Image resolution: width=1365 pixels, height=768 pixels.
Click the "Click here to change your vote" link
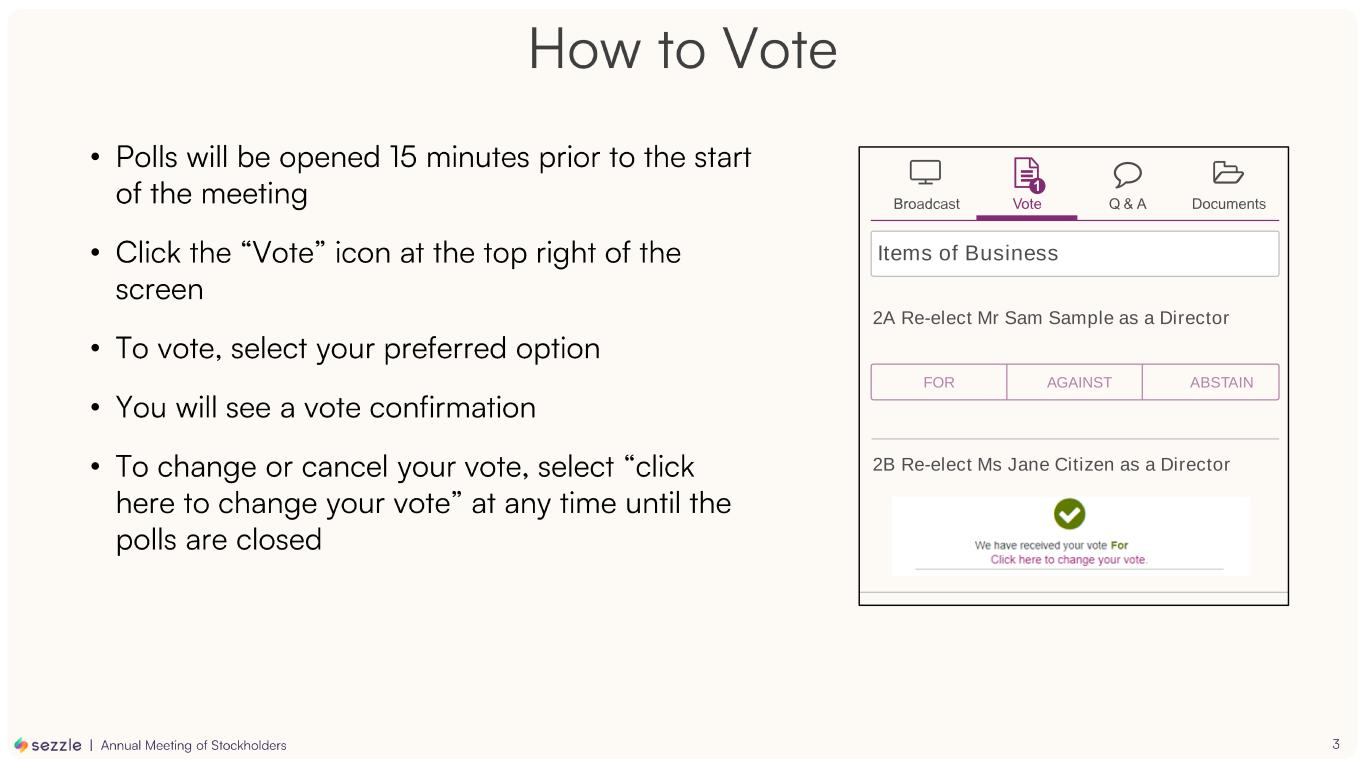1068,560
